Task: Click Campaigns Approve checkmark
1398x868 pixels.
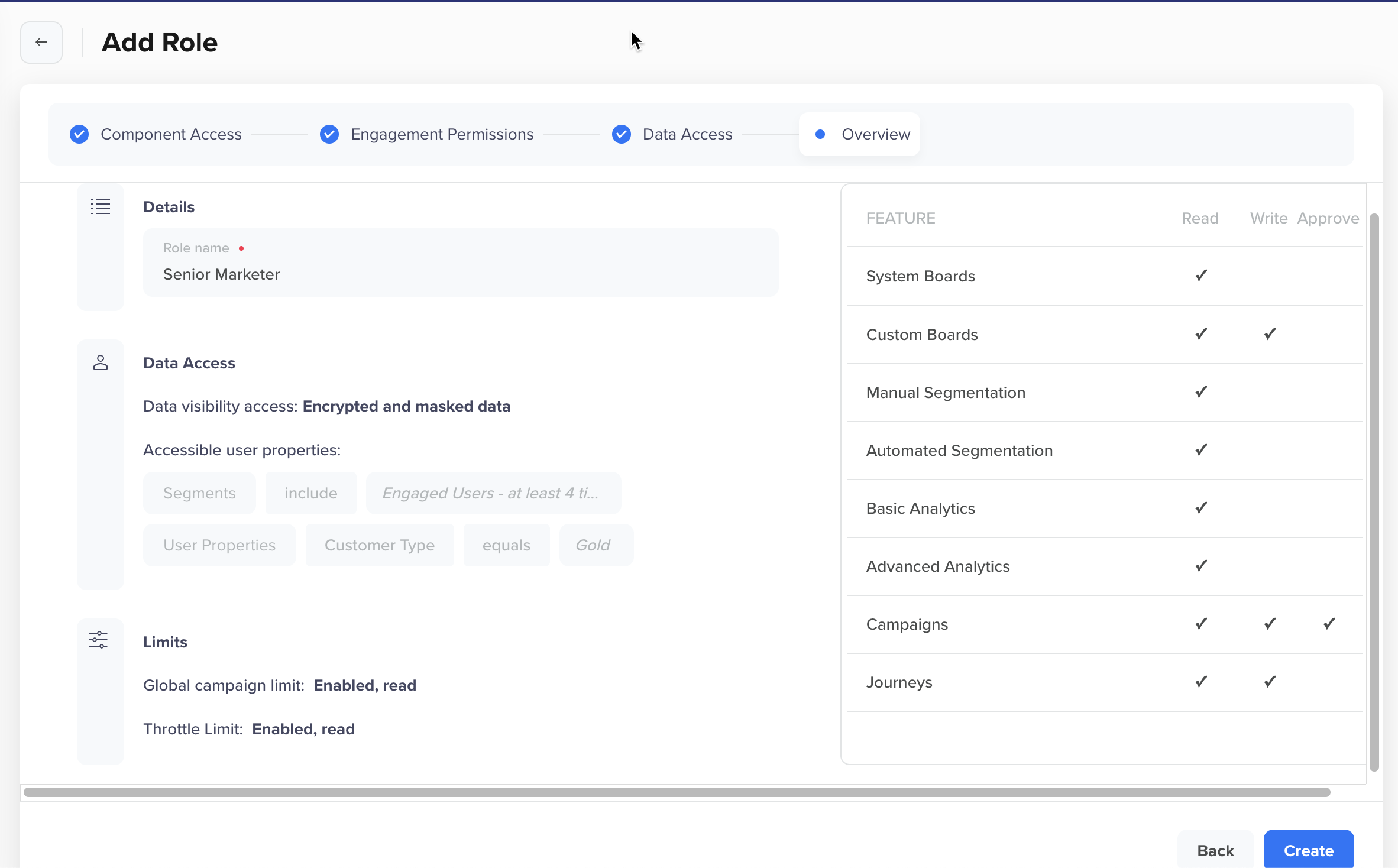Action: click(1329, 624)
